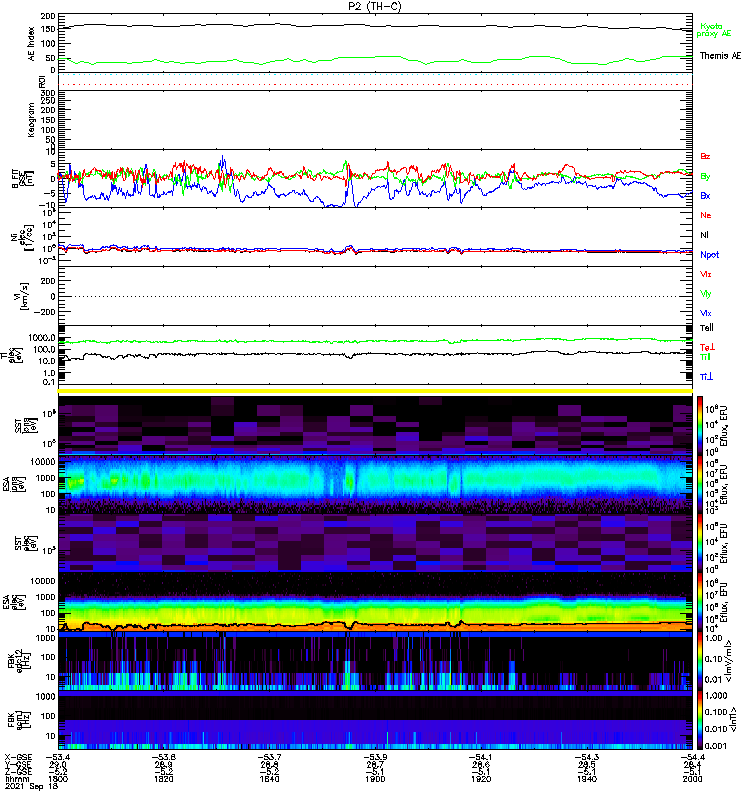Click the FBK scm [Hz] axis title

18,720
